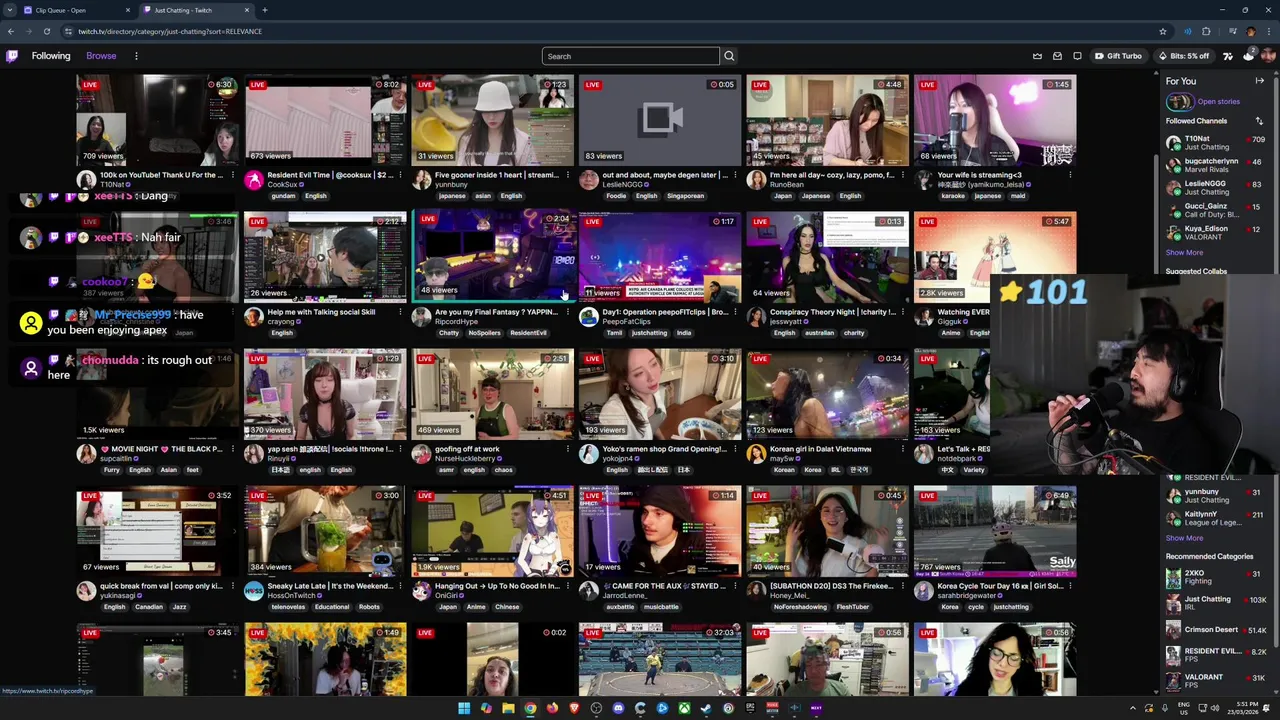Open the user avatar menu
Screen dimensions: 1280x720
pyautogui.click(x=1268, y=56)
